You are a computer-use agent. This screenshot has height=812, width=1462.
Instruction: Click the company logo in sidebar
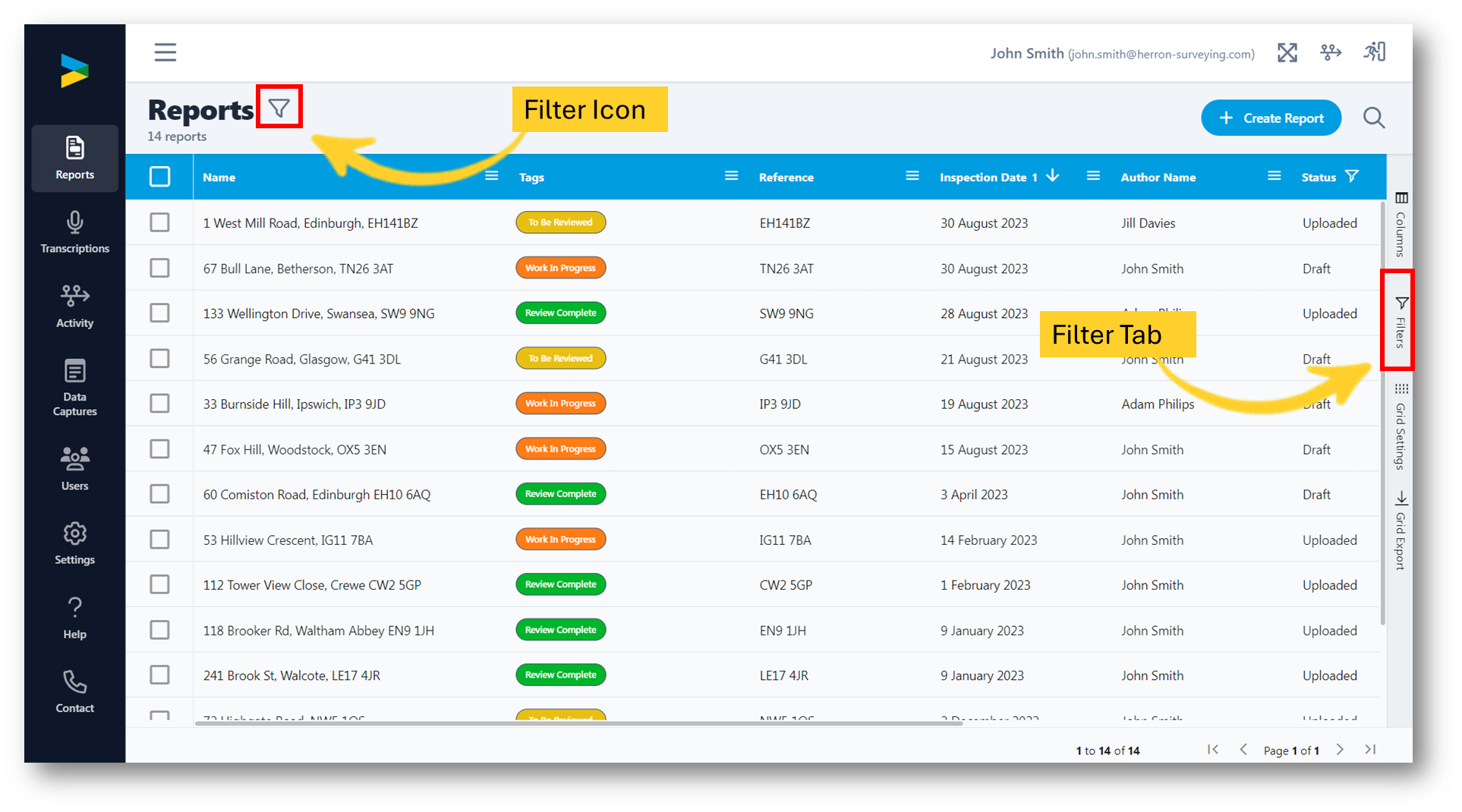coord(74,71)
